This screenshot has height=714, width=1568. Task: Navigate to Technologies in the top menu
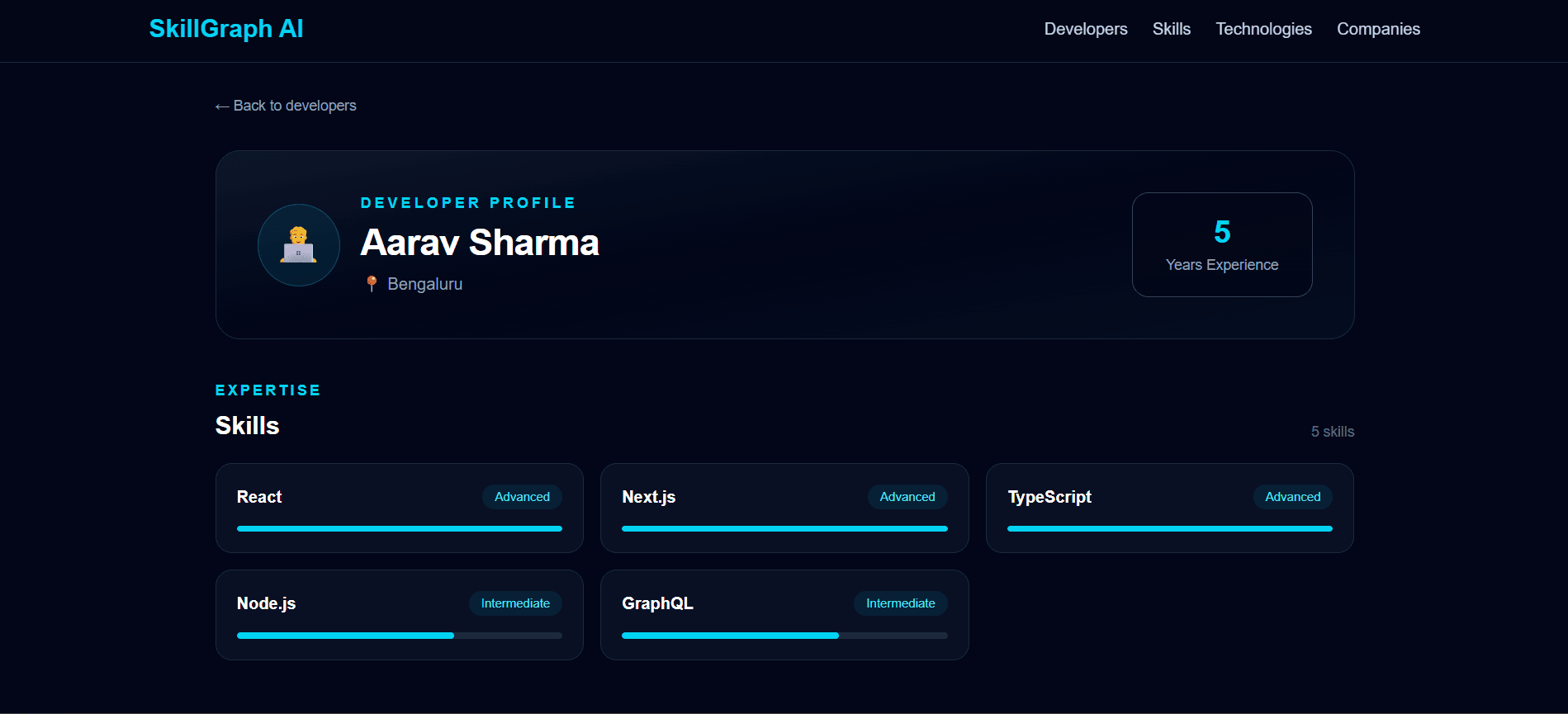point(1263,29)
